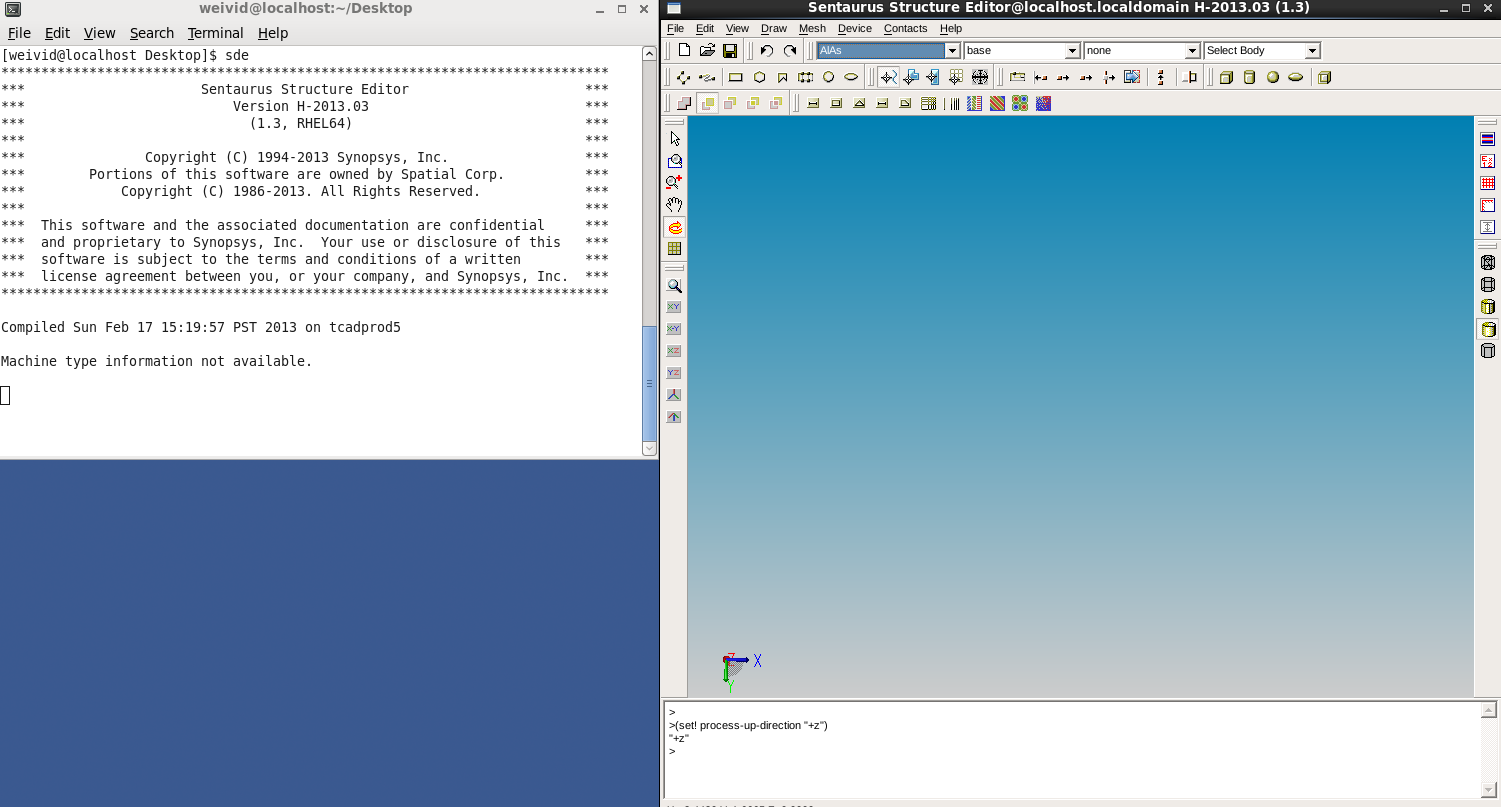Activate the zoom in/out tool with plus-minus magnifier
This screenshot has width=1501, height=807.
tap(674, 183)
